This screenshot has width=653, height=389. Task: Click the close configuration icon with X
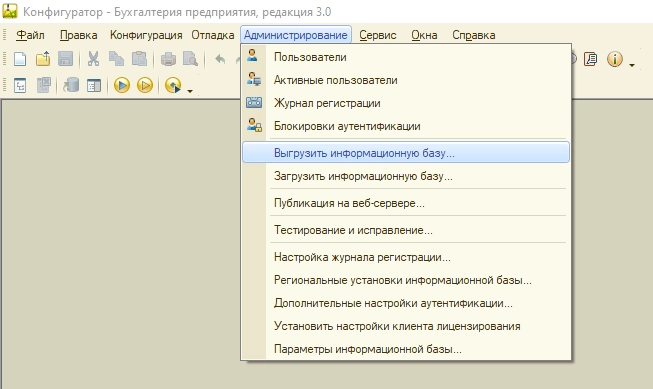click(x=43, y=85)
